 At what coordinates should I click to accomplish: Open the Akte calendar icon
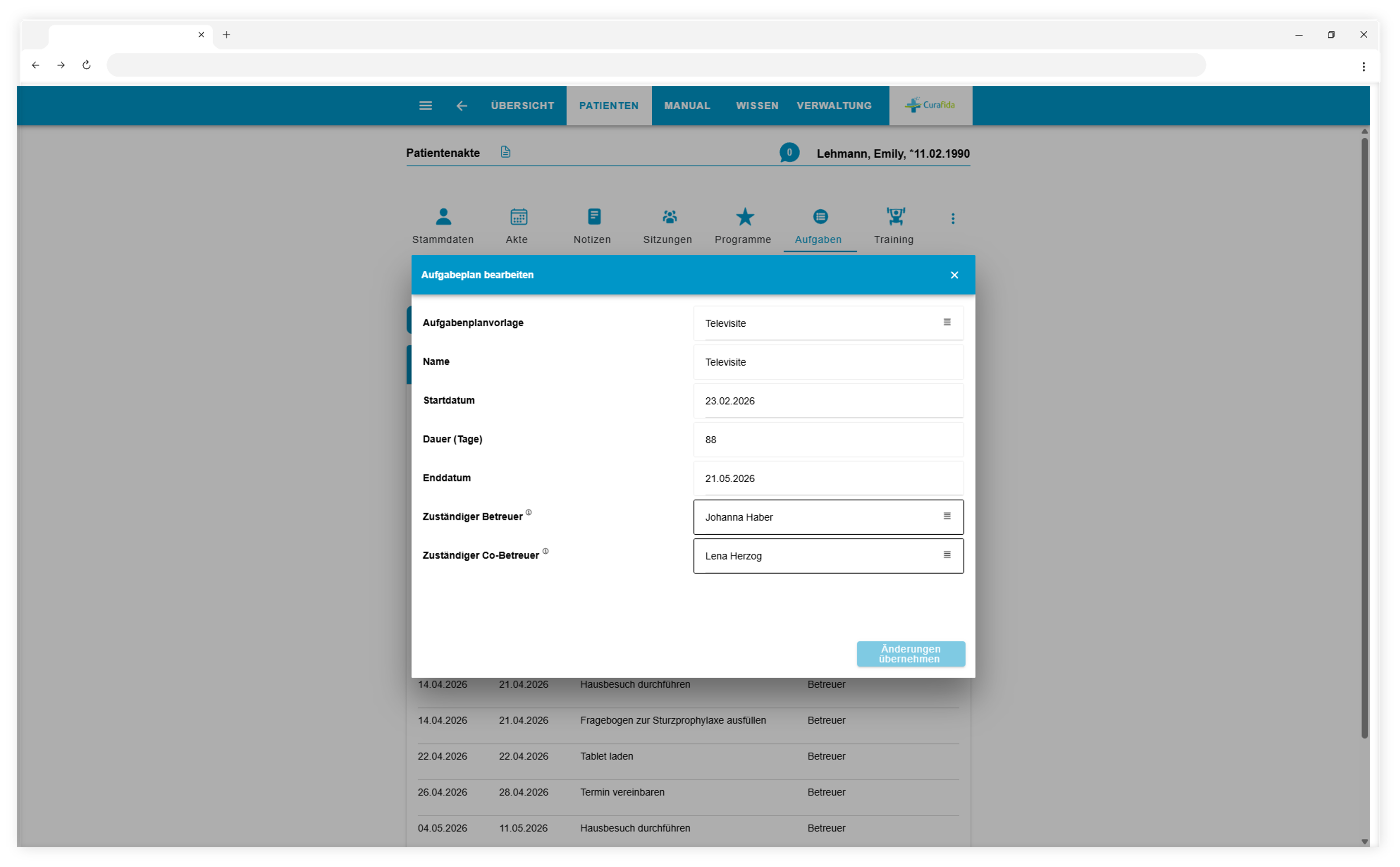519,217
